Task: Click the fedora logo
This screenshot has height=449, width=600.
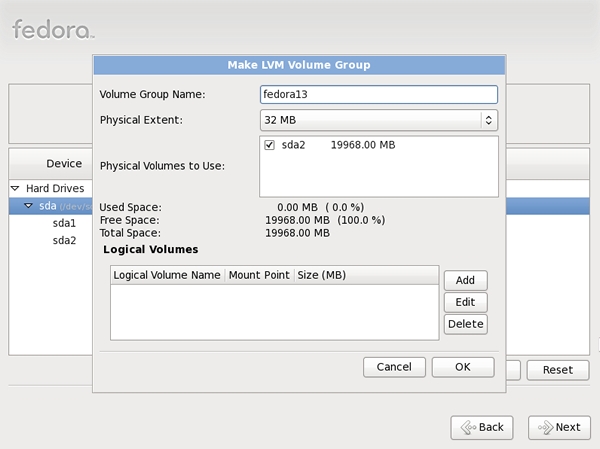Action: [53, 29]
